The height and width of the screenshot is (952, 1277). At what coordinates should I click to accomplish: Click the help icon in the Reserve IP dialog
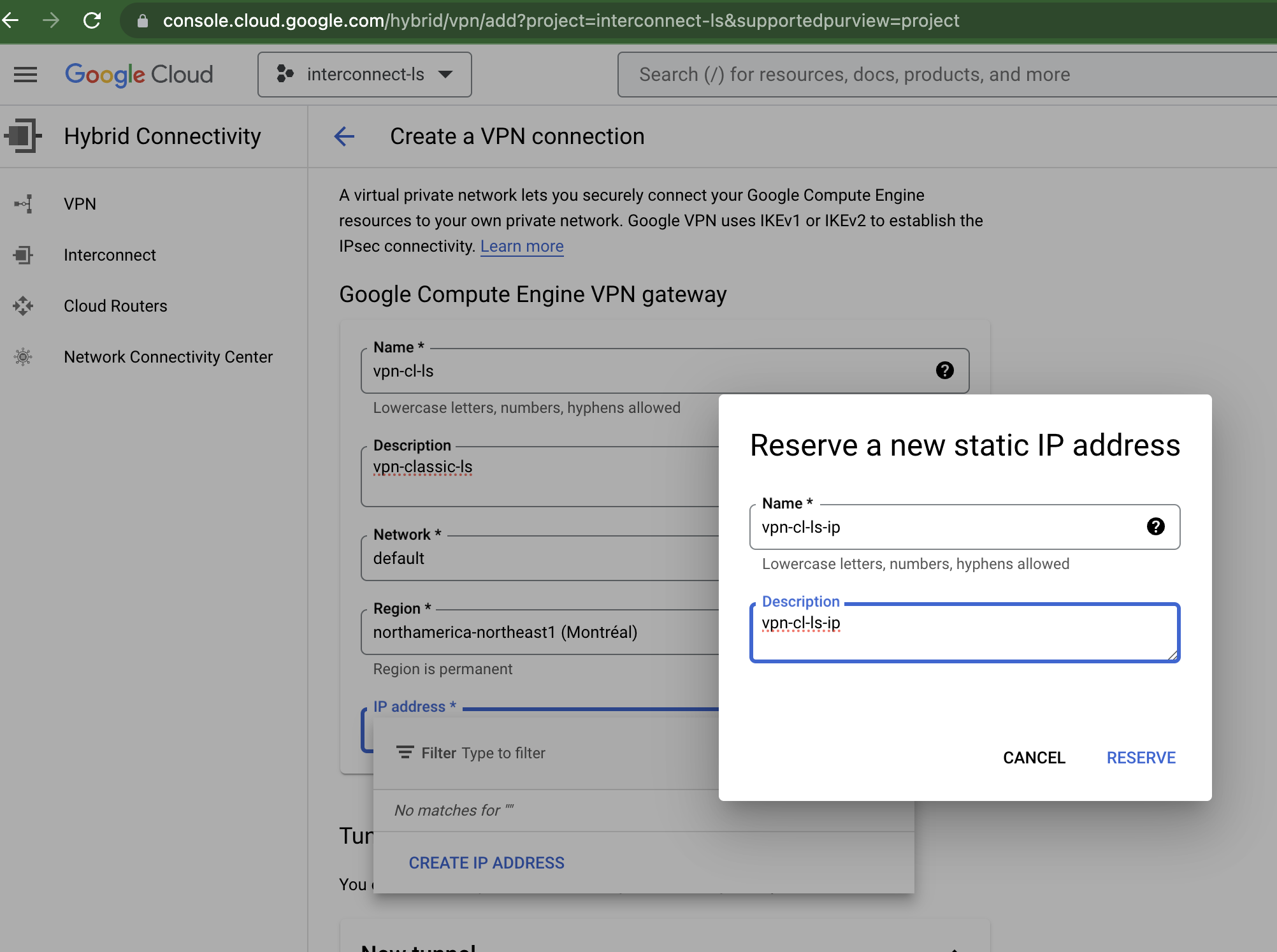(x=1156, y=526)
